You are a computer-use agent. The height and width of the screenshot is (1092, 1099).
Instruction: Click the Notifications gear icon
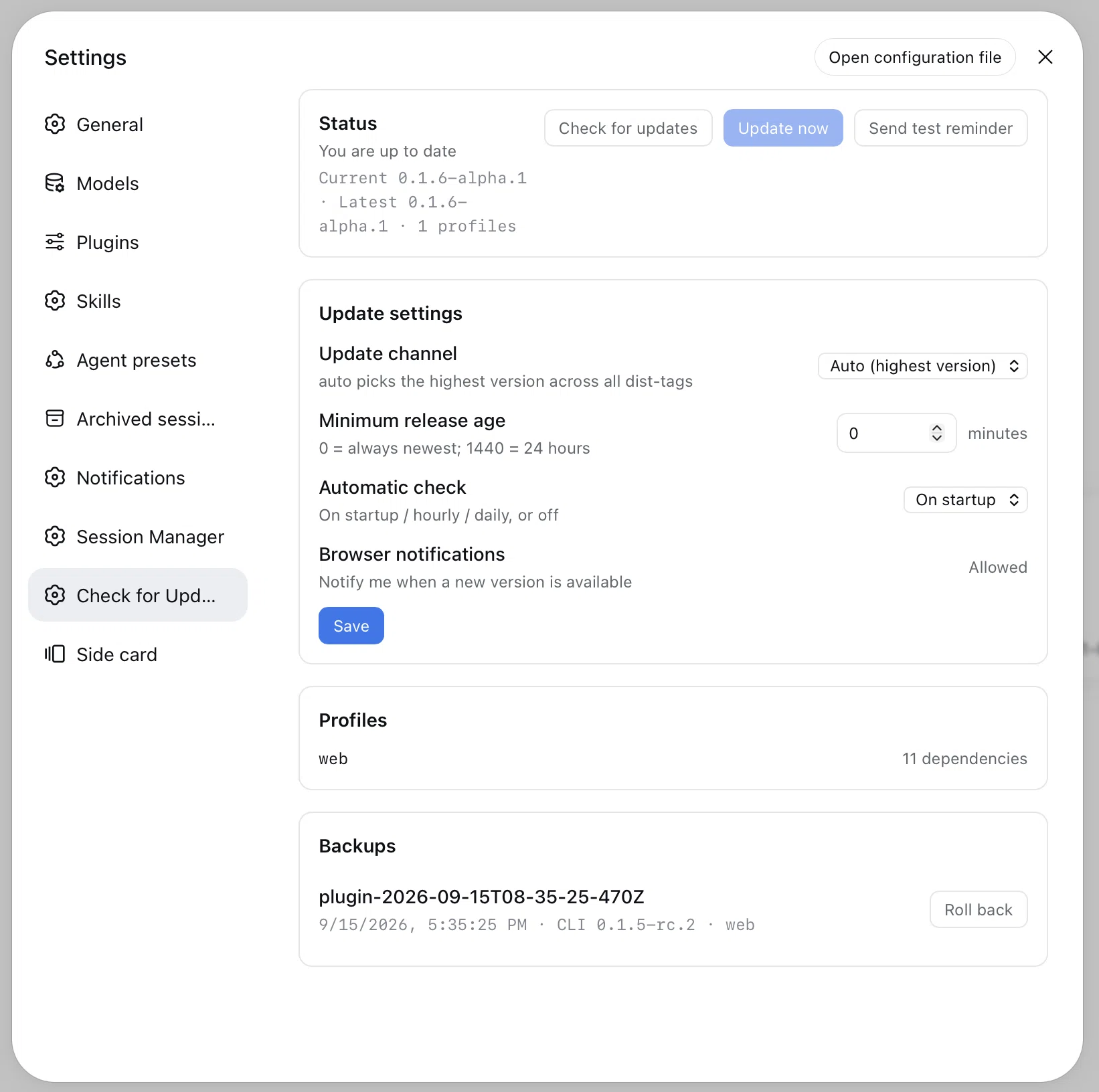click(x=55, y=478)
